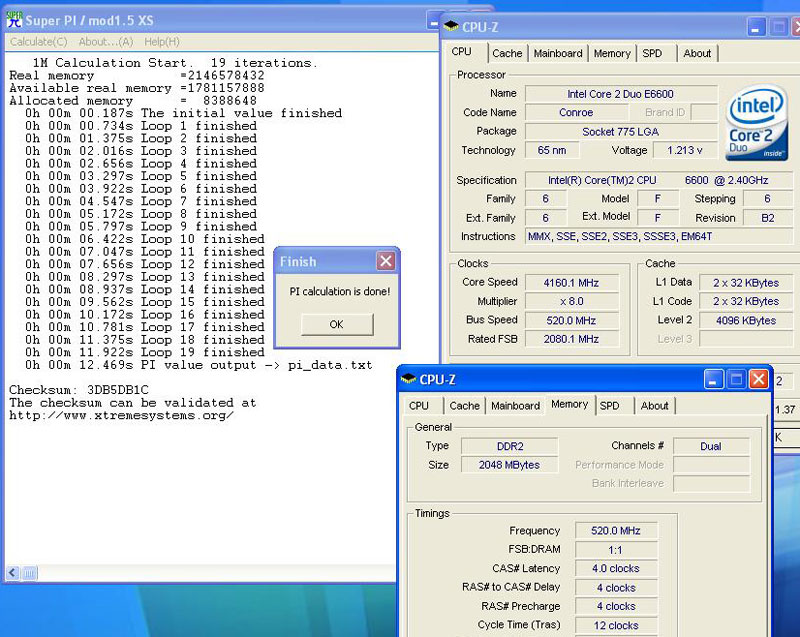Screen dimensions: 800x637
Task: Open the Calculate(C) menu
Action: [38, 42]
